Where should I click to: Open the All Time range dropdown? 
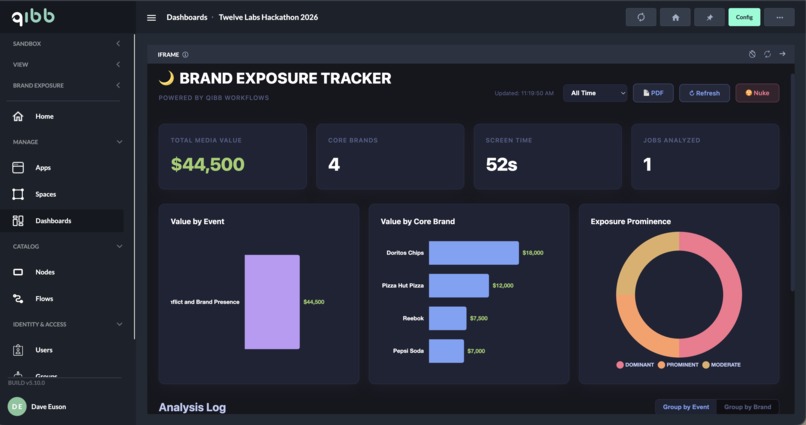[x=595, y=93]
